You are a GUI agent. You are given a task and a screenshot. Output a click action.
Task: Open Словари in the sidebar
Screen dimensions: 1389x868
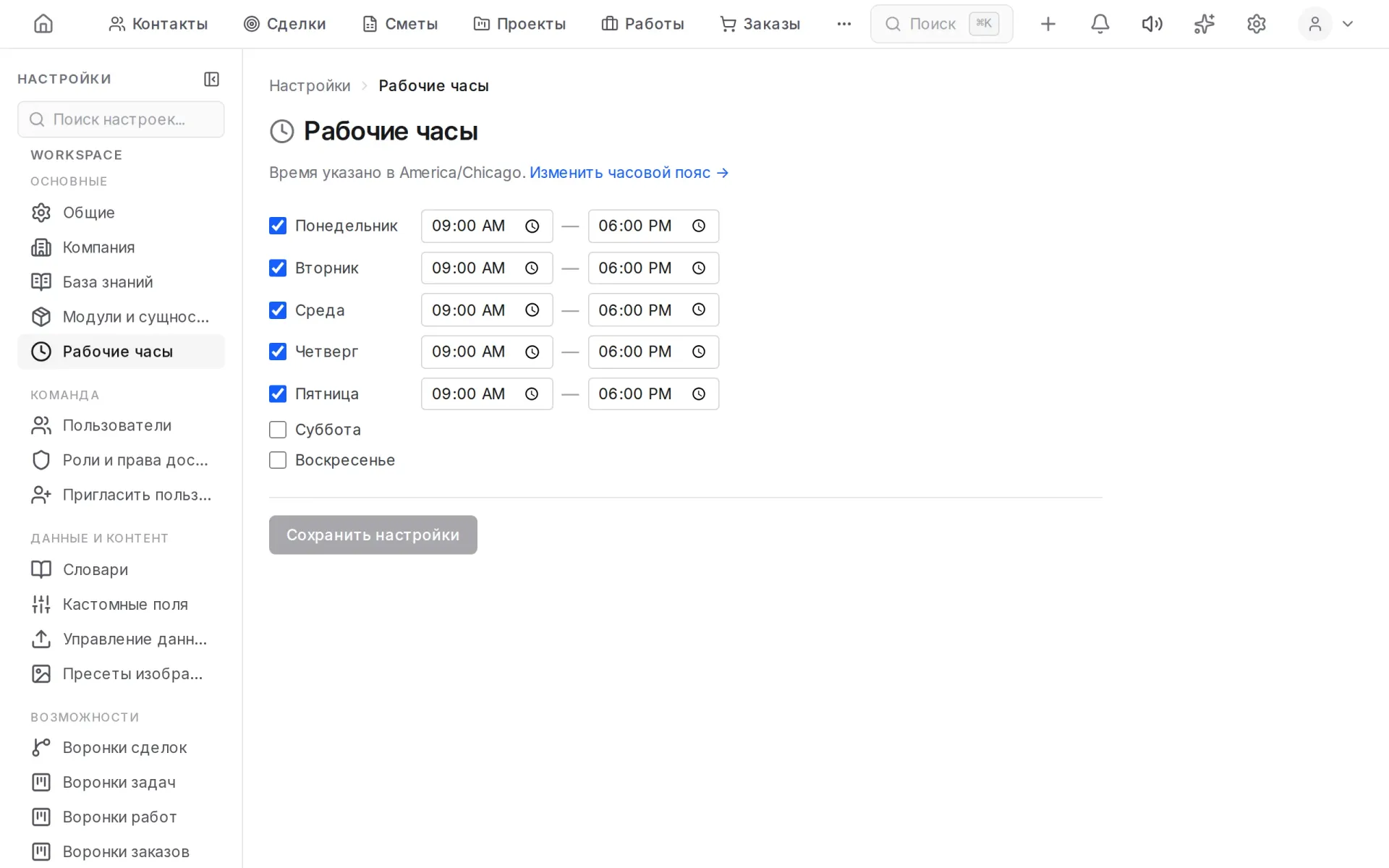121,570
